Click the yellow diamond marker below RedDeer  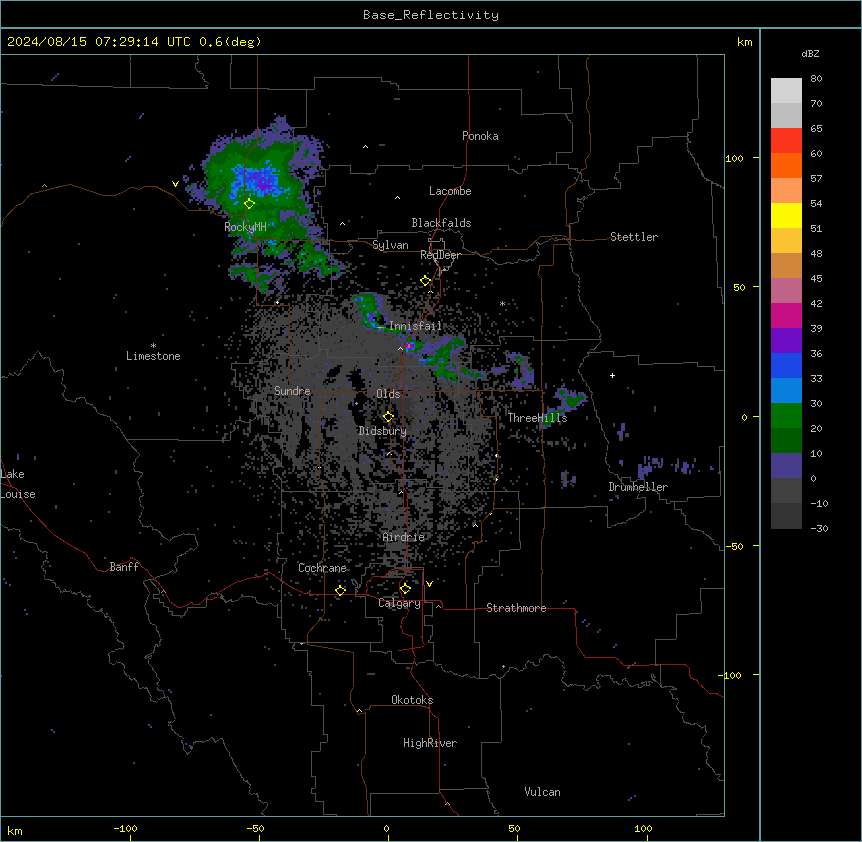click(x=426, y=281)
